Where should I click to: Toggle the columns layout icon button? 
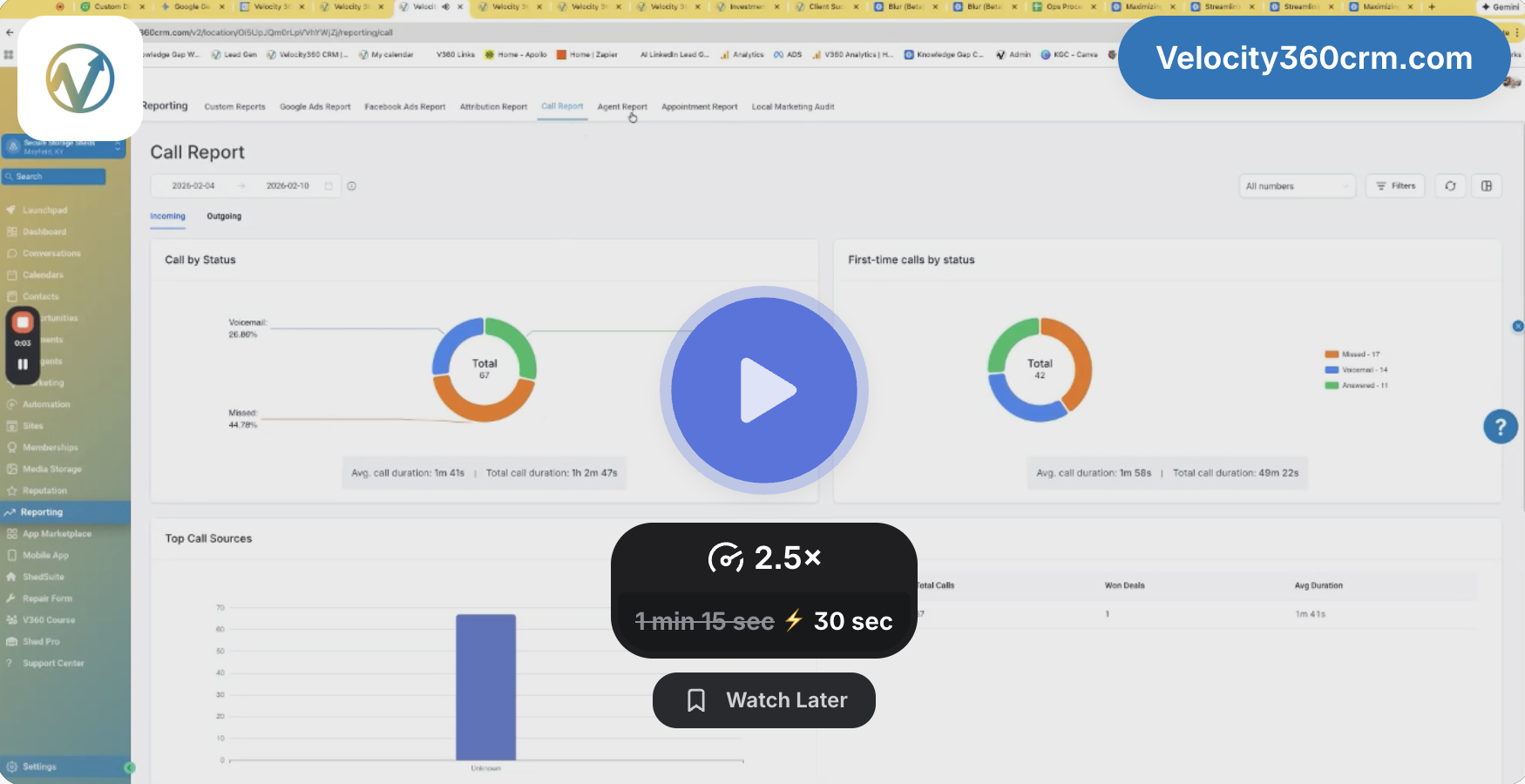coord(1487,186)
